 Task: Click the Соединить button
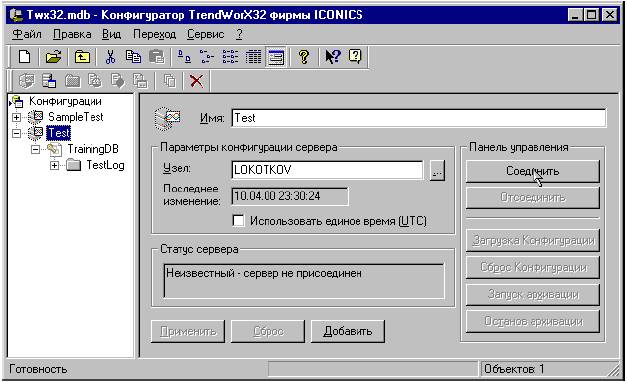(533, 171)
